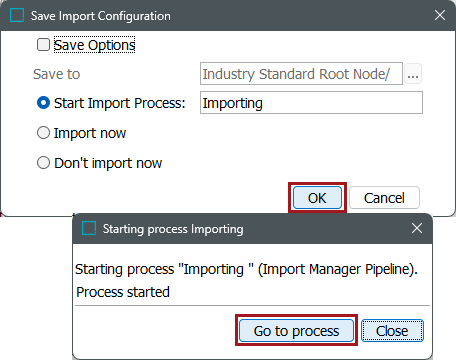
Task: Click the Save to path field
Action: (301, 74)
